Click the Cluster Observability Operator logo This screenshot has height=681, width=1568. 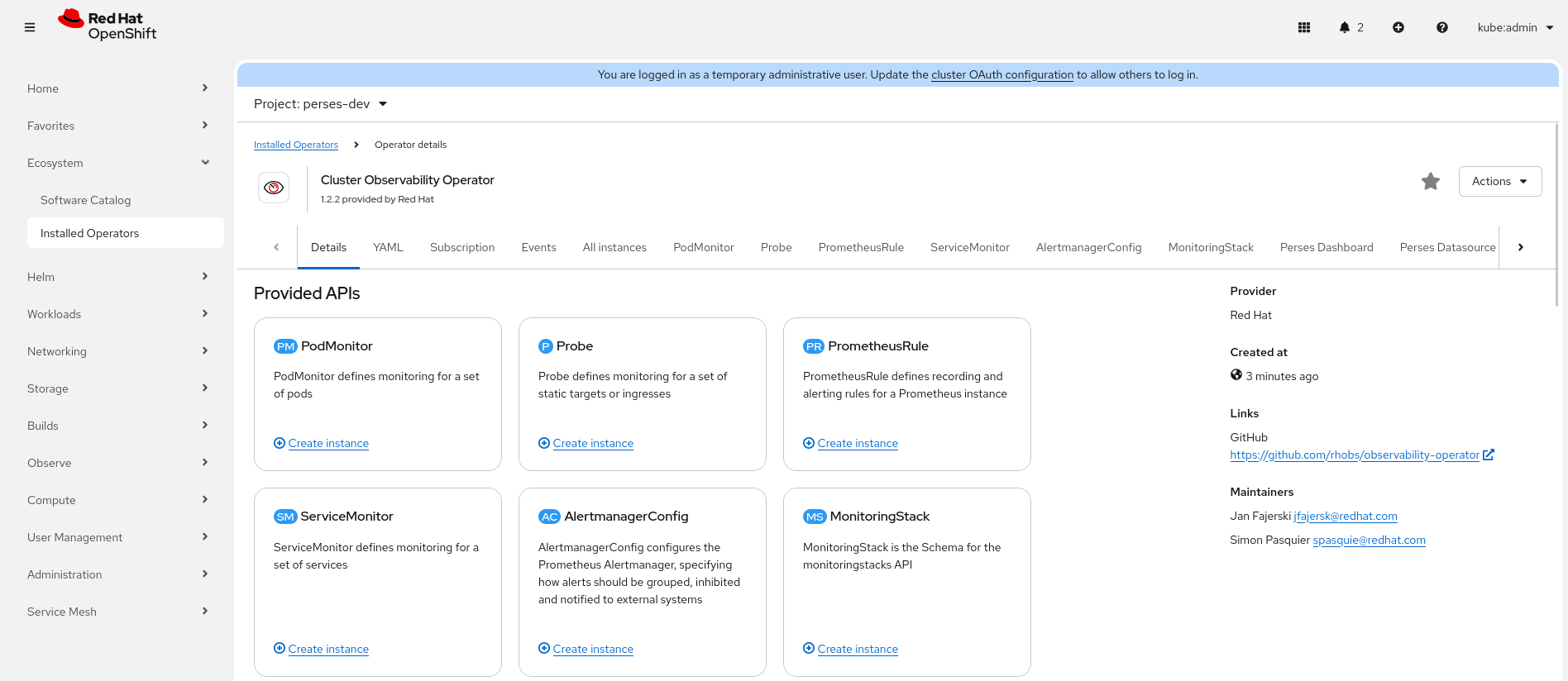274,188
